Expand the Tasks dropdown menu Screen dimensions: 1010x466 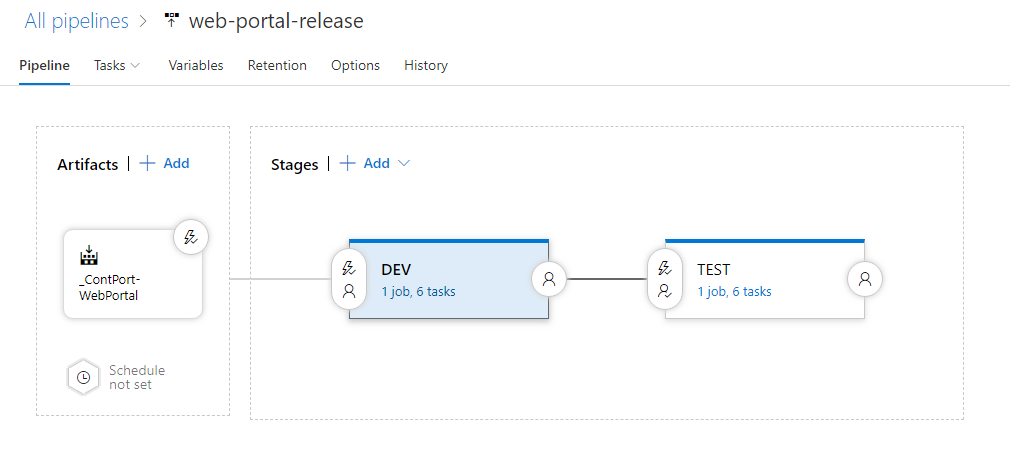(117, 65)
